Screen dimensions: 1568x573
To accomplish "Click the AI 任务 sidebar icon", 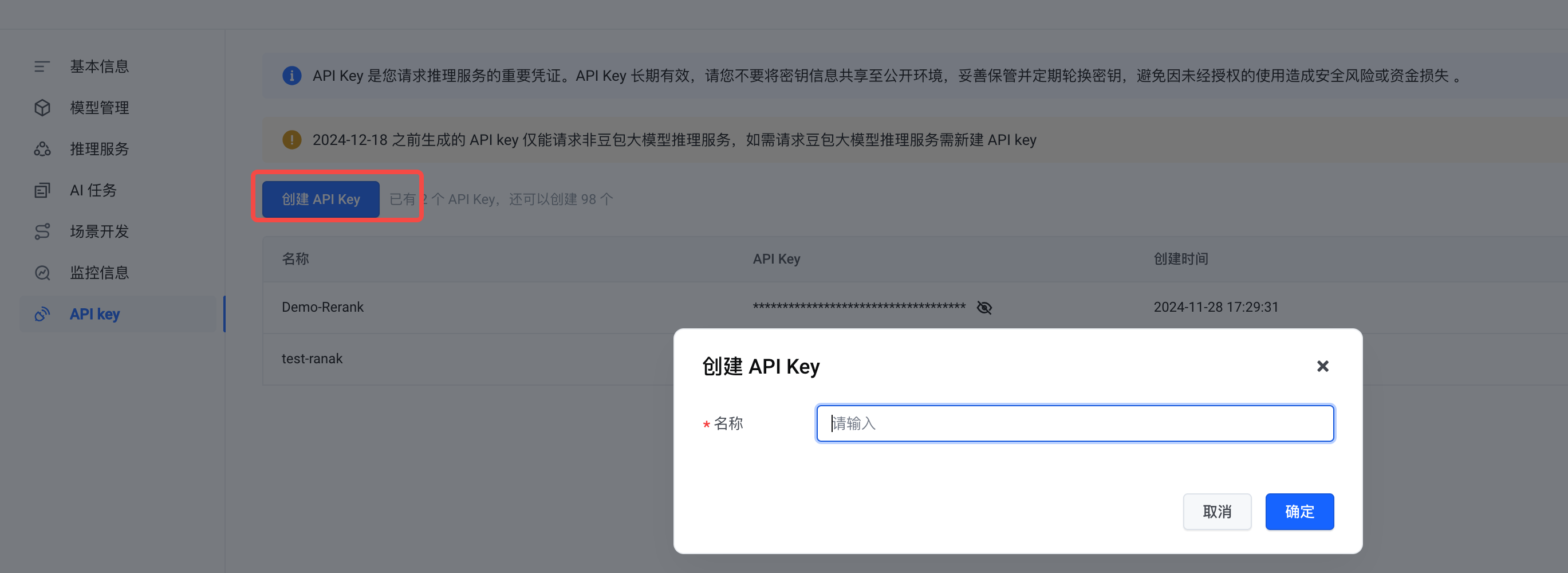I will click(42, 190).
